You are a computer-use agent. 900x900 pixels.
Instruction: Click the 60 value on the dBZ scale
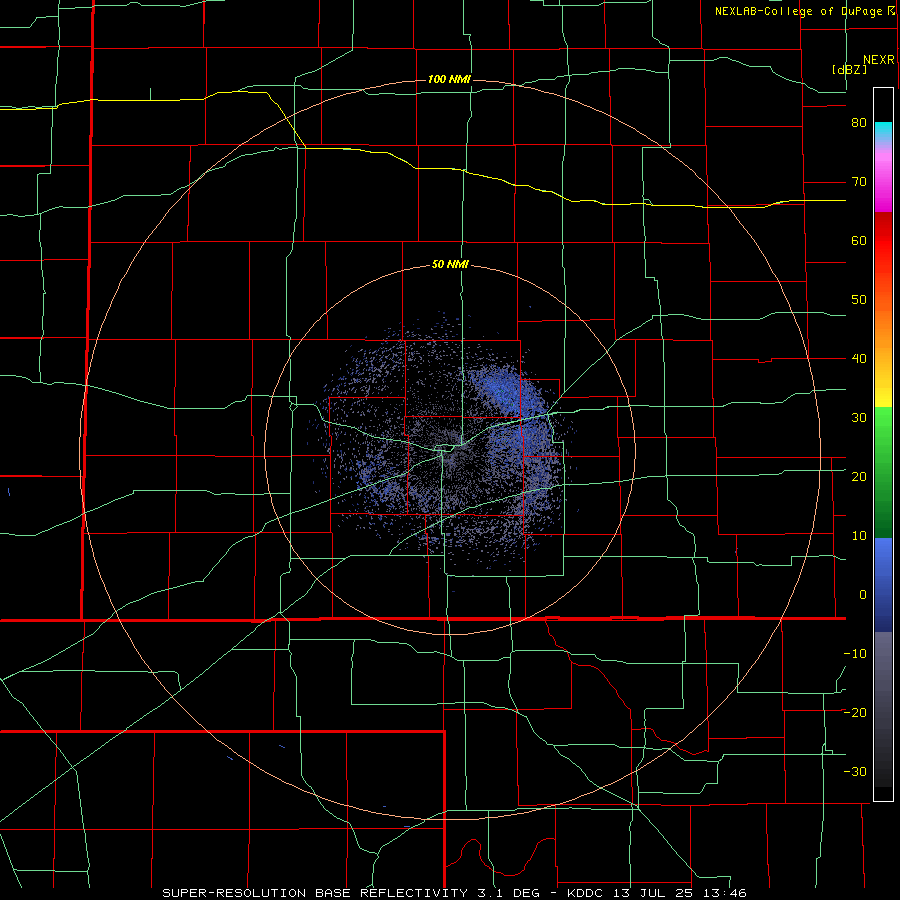click(x=859, y=240)
